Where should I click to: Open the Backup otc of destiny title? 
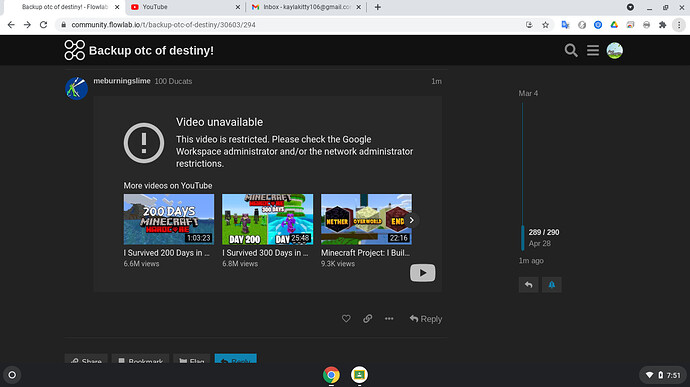pos(151,51)
